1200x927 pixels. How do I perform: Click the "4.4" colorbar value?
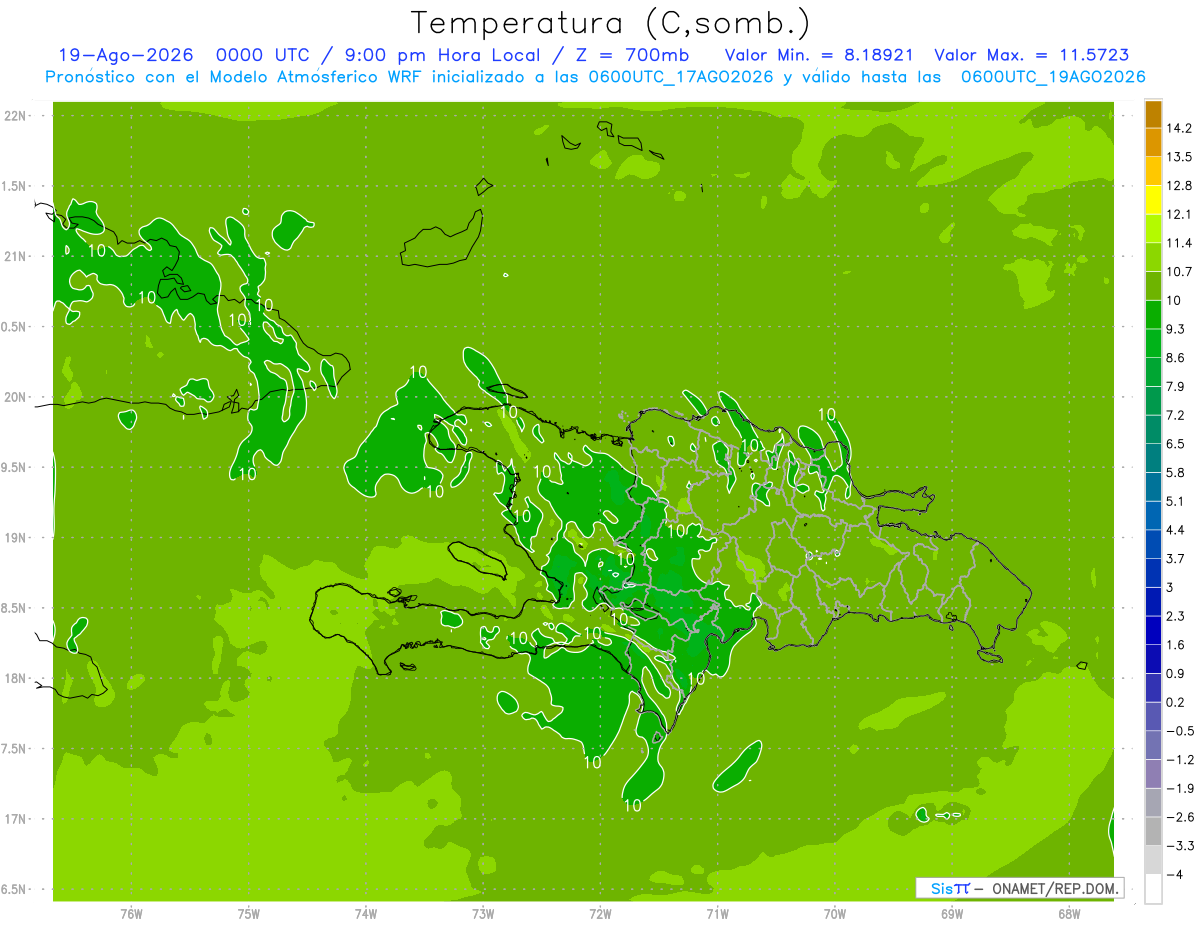click(1176, 529)
